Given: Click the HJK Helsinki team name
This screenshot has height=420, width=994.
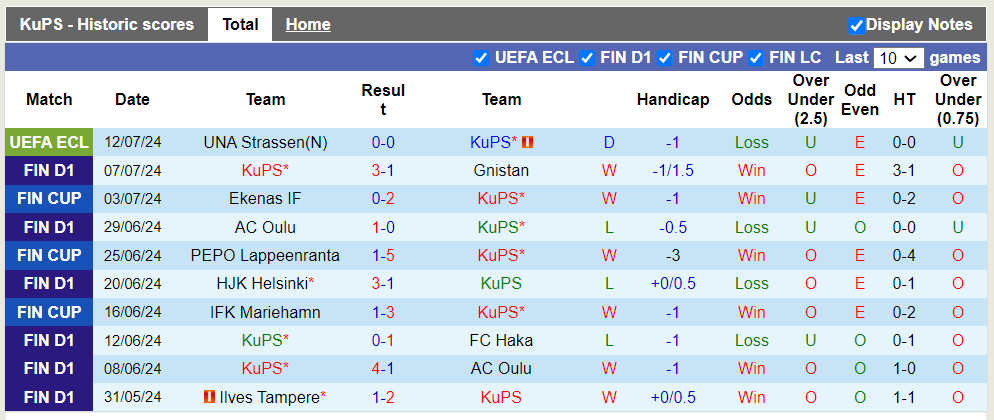Looking at the screenshot, I should click(262, 284).
